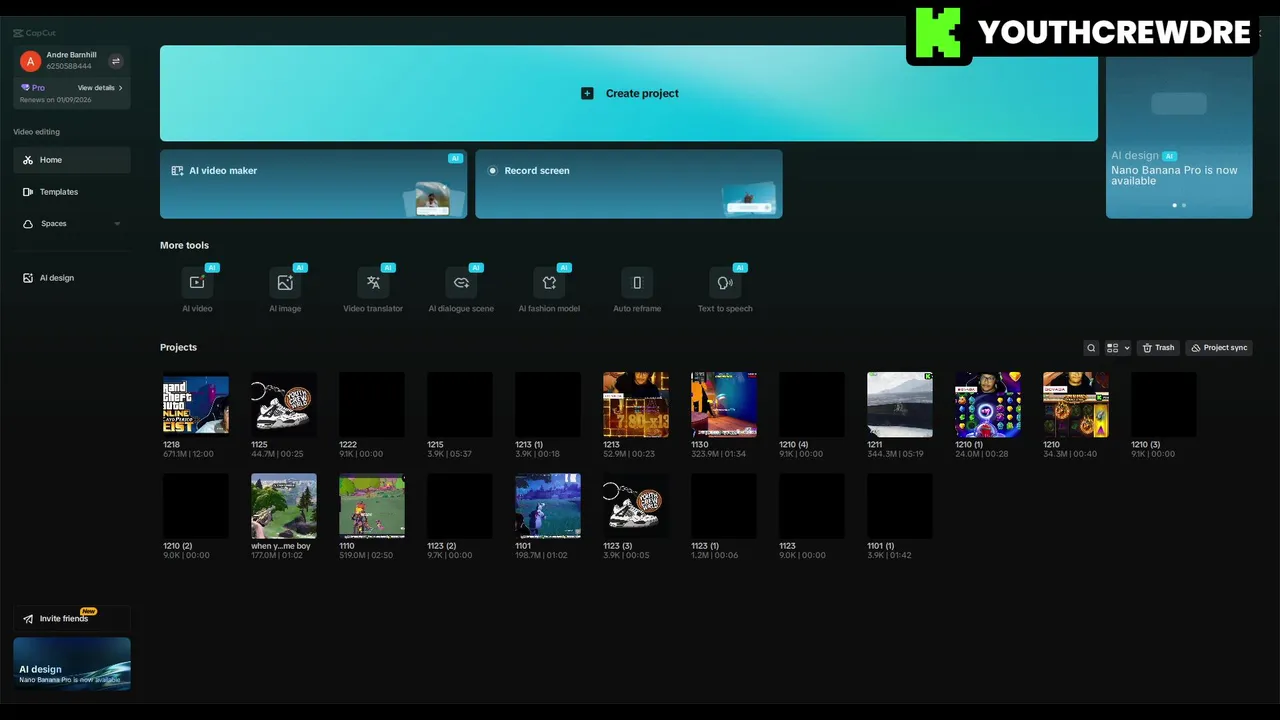This screenshot has height=720, width=1280.
Task: Open the AI image tool
Action: point(285,283)
